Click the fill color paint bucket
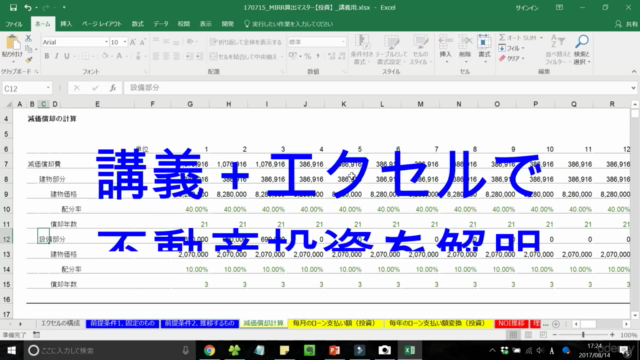This screenshot has height=360, width=640. 105,56
